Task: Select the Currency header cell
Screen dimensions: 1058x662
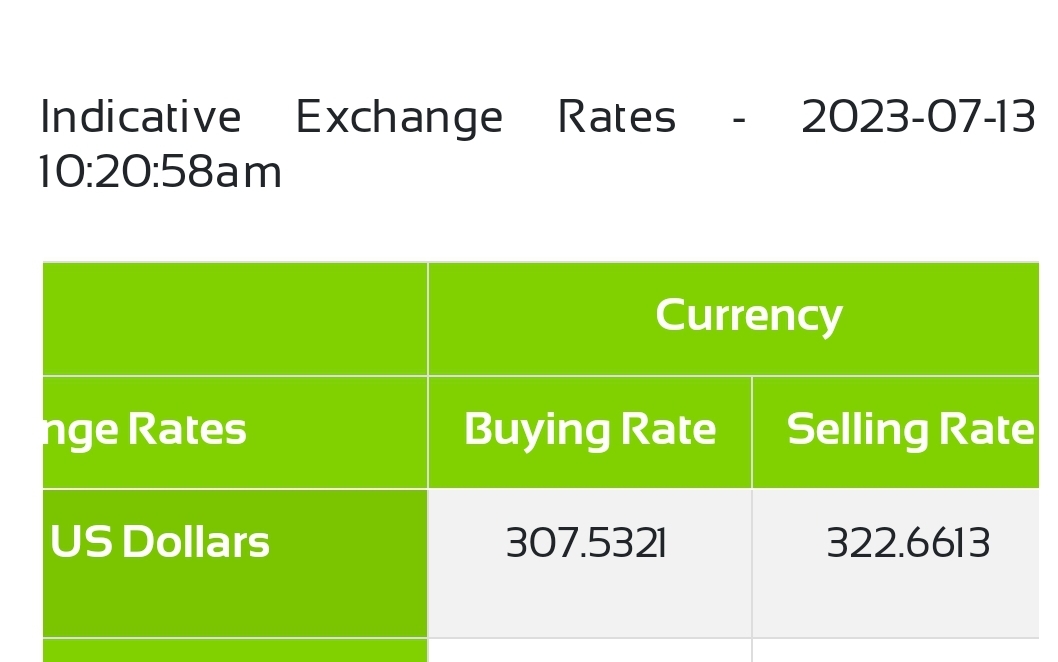Action: click(x=748, y=316)
